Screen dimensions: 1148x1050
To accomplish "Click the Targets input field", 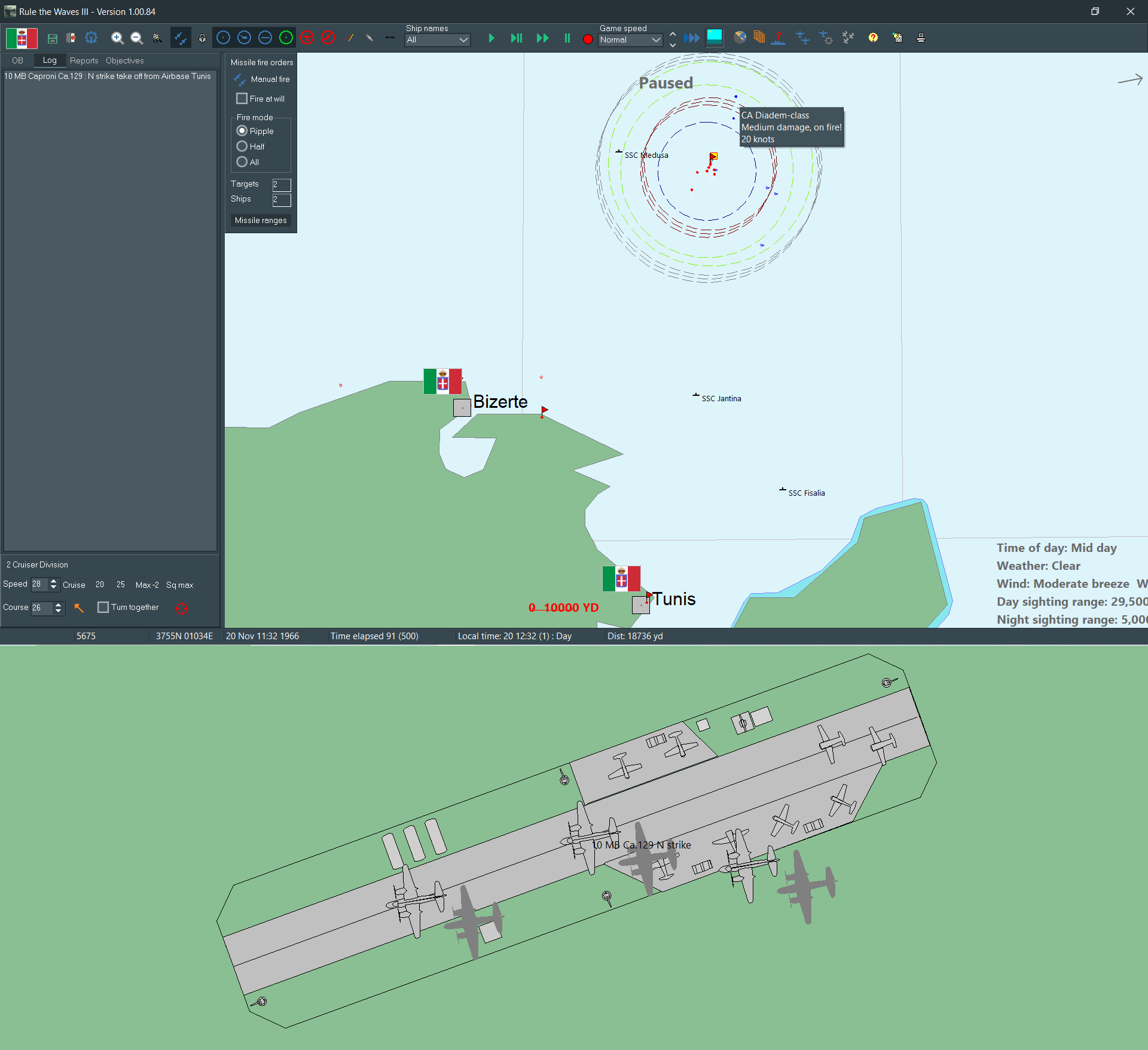I will 282,185.
